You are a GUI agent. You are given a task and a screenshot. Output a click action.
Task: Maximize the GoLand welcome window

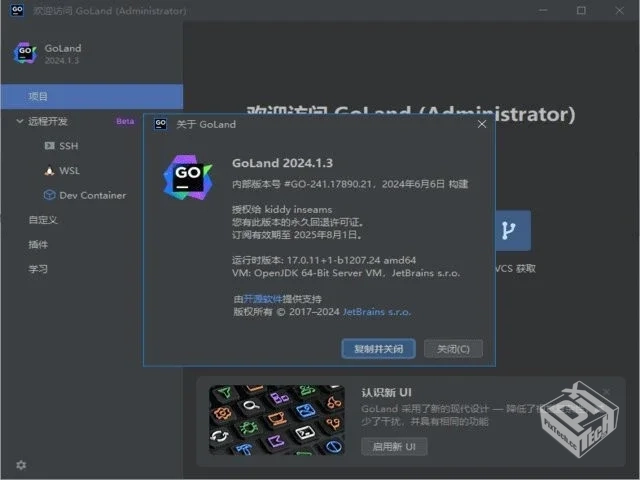[x=581, y=10]
